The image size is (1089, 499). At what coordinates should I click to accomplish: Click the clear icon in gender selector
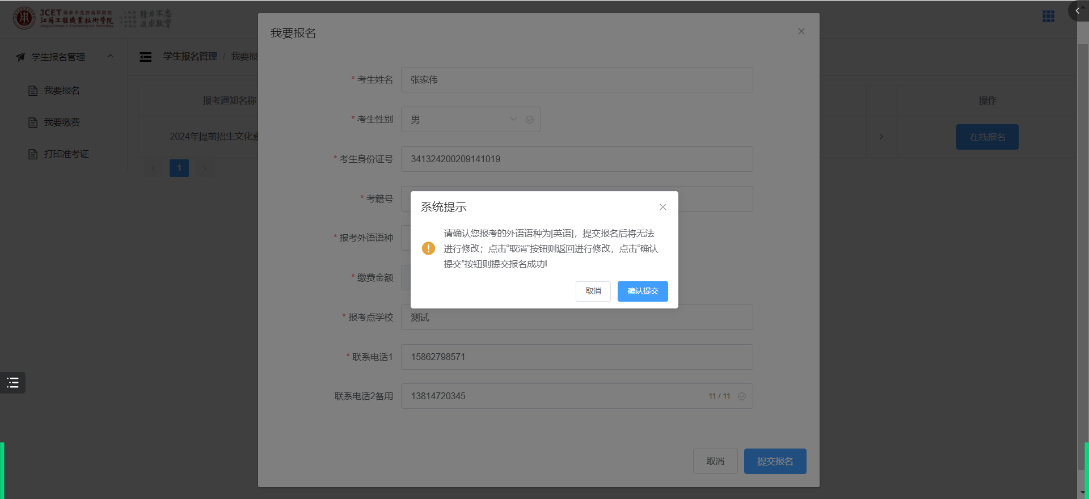click(x=529, y=119)
